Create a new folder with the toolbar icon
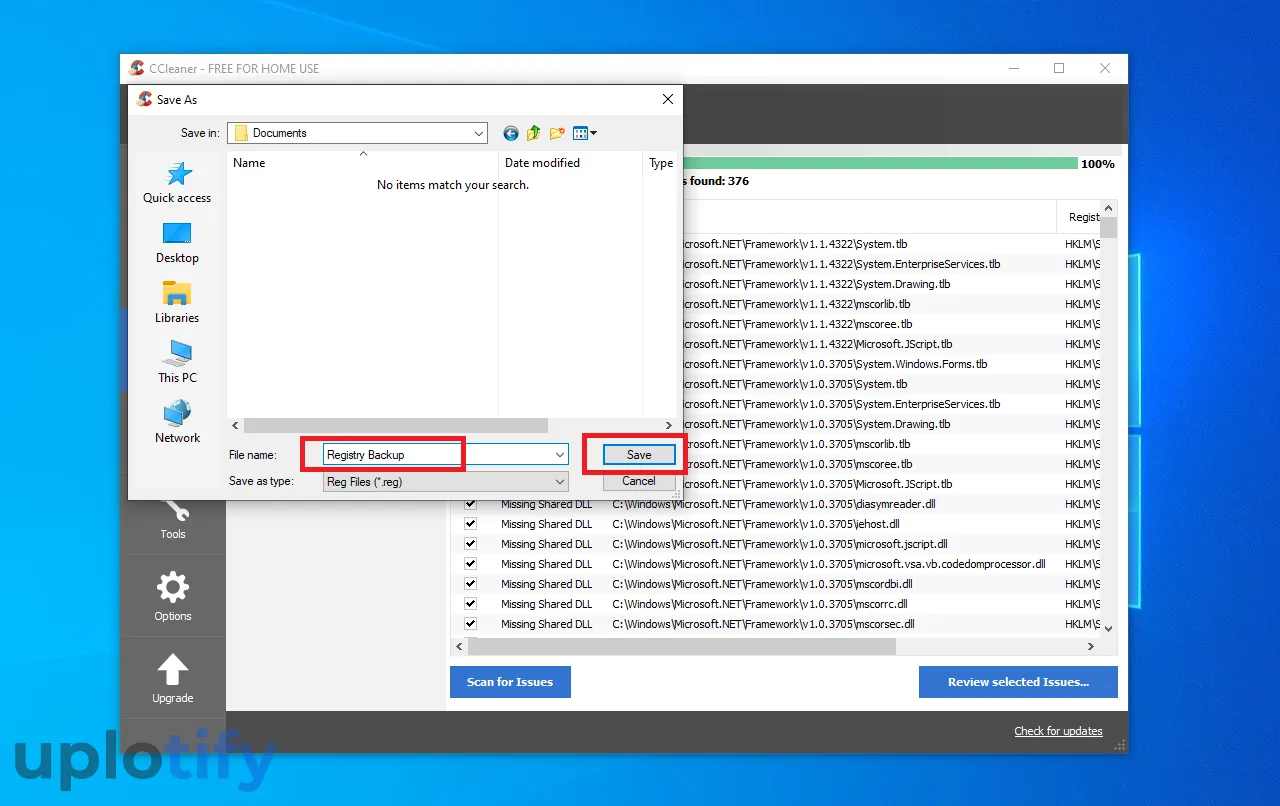Viewport: 1280px width, 806px height. tap(557, 133)
